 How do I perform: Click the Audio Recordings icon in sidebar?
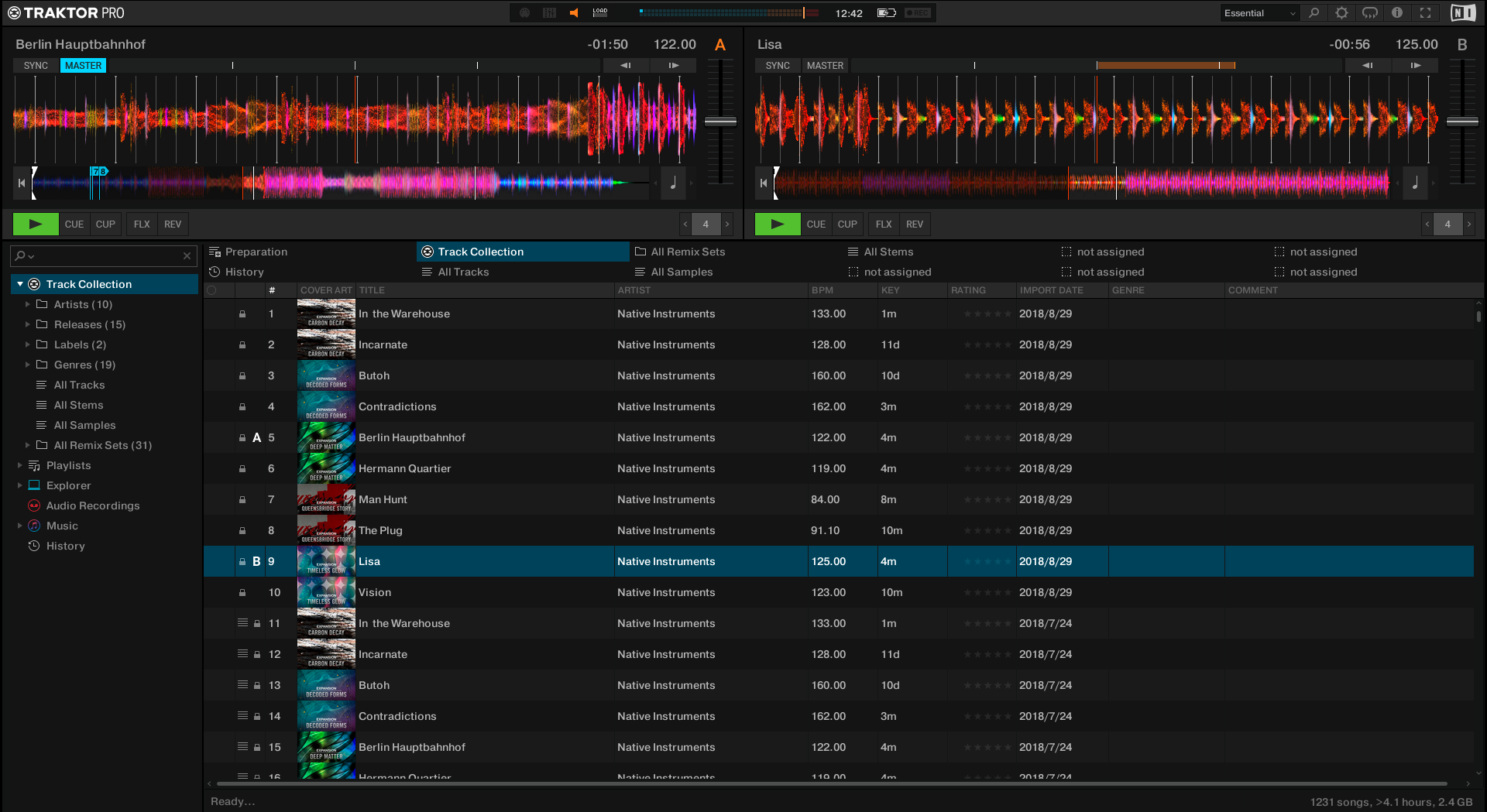[x=34, y=505]
